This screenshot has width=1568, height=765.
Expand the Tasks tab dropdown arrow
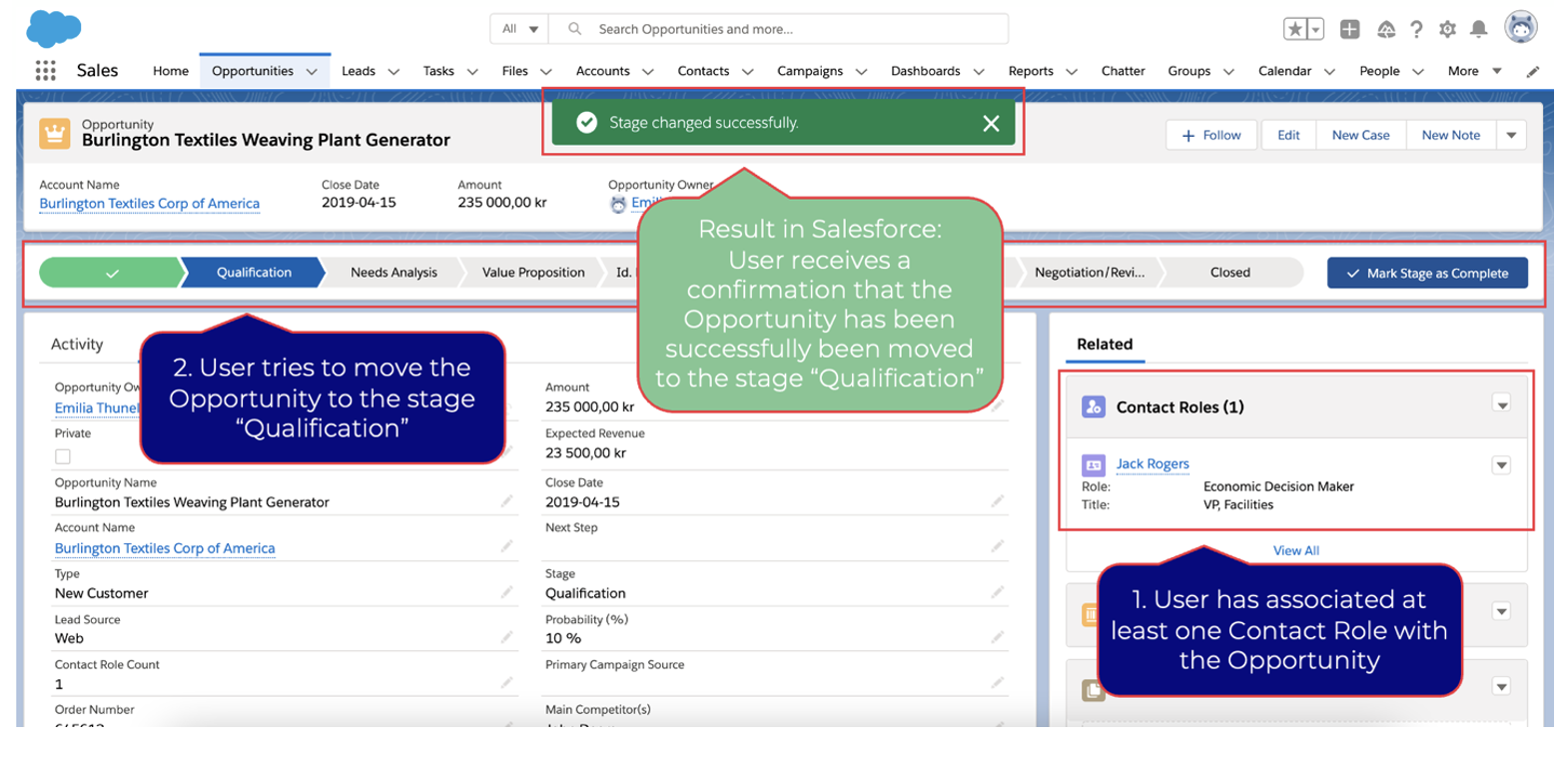click(472, 71)
